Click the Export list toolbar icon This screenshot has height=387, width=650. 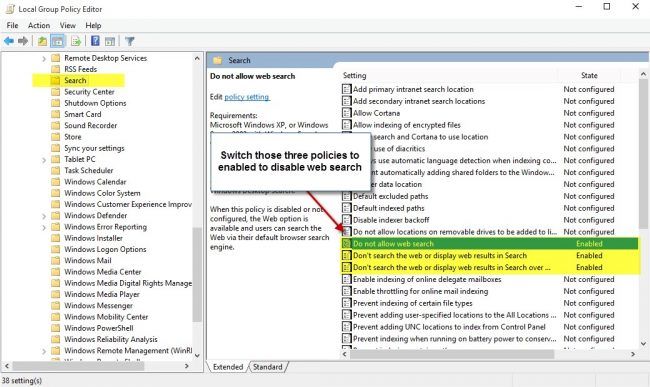[x=76, y=41]
